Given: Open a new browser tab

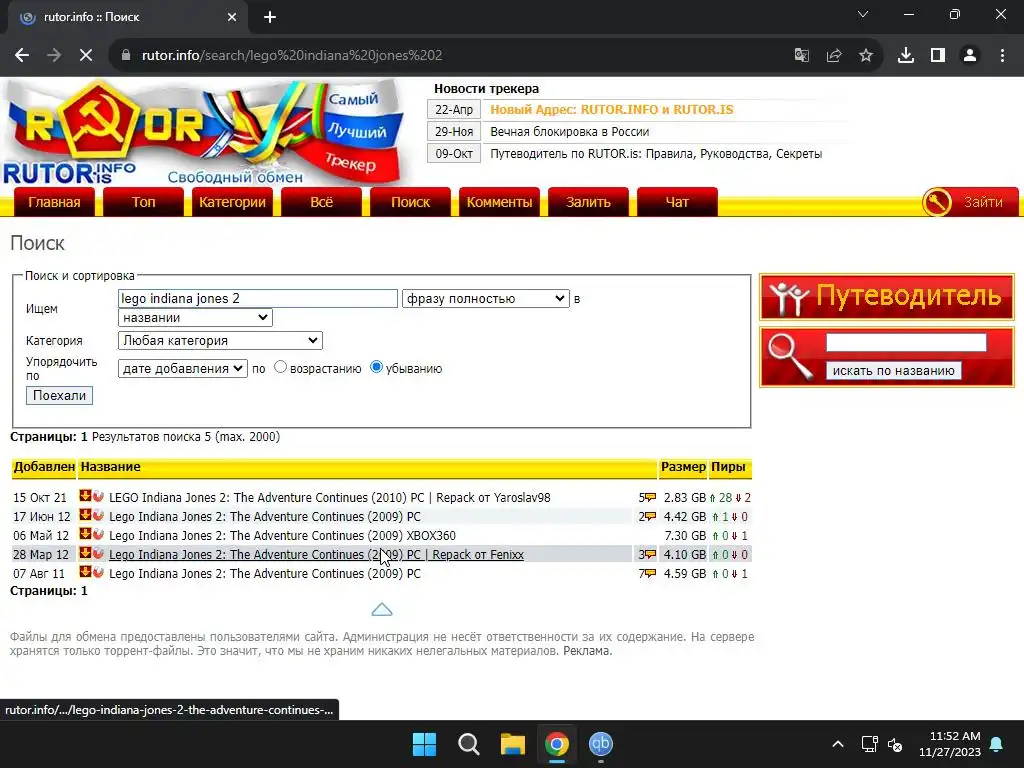Looking at the screenshot, I should tap(270, 17).
